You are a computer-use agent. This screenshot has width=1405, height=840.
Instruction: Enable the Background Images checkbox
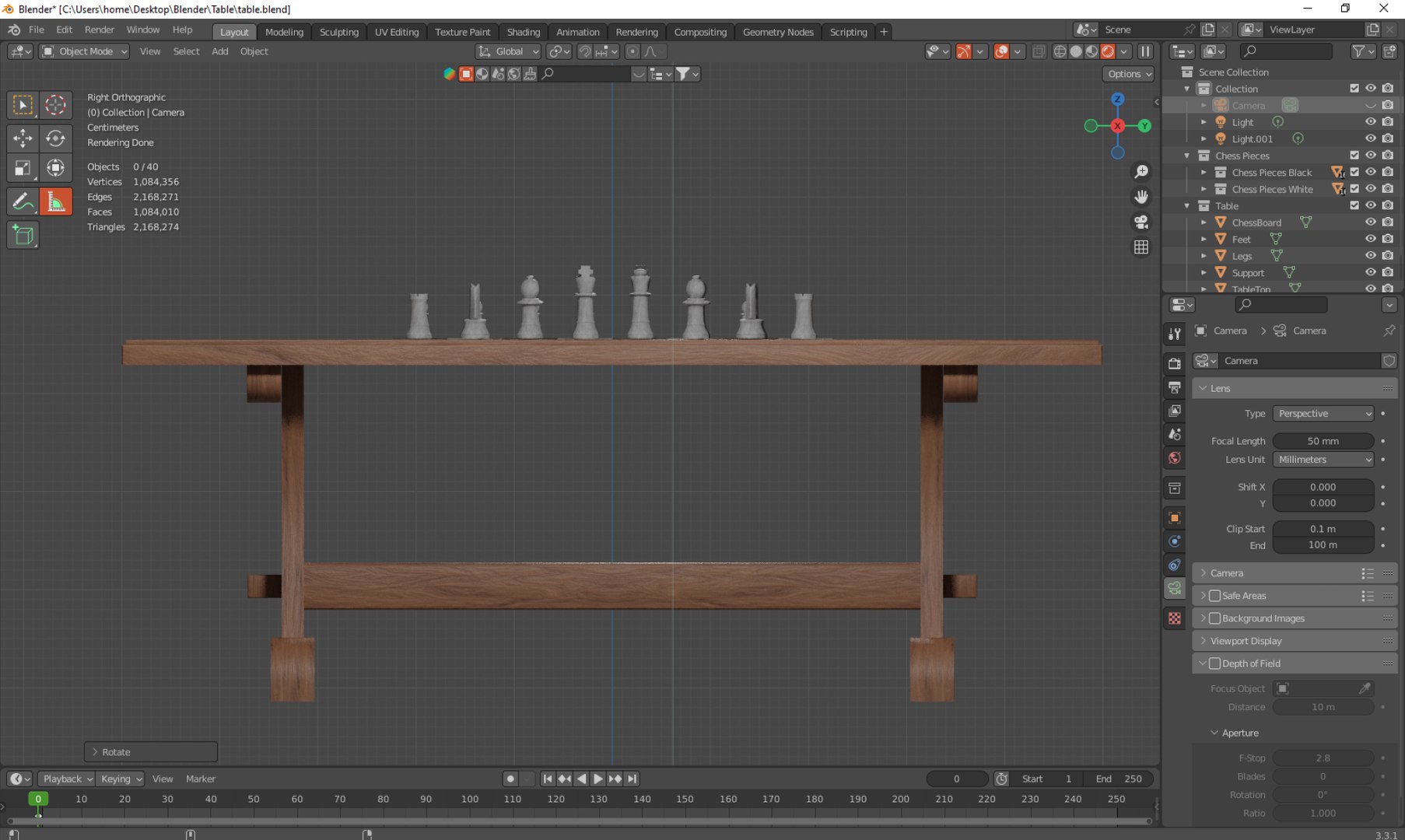click(1214, 618)
